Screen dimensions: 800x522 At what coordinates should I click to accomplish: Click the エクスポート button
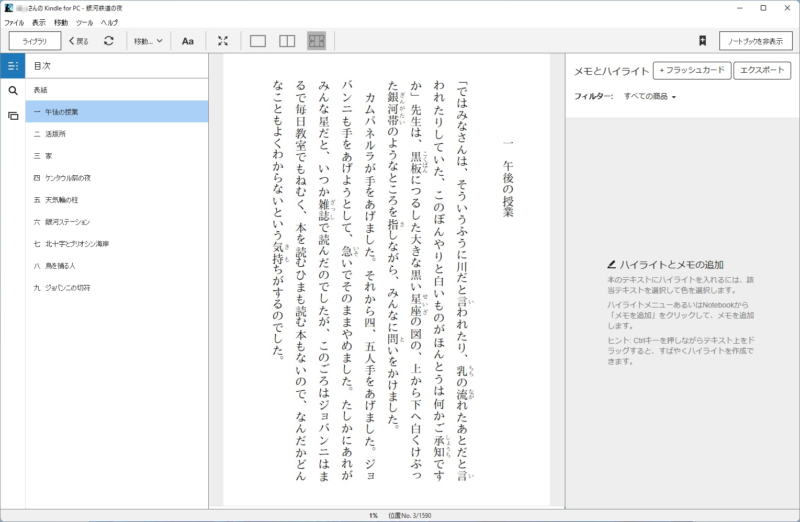click(762, 70)
